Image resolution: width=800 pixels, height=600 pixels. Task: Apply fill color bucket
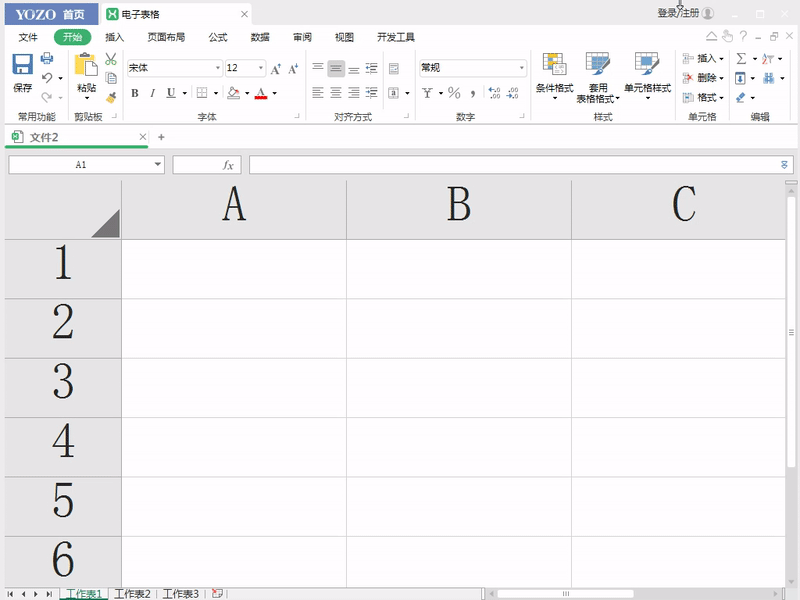[234, 93]
